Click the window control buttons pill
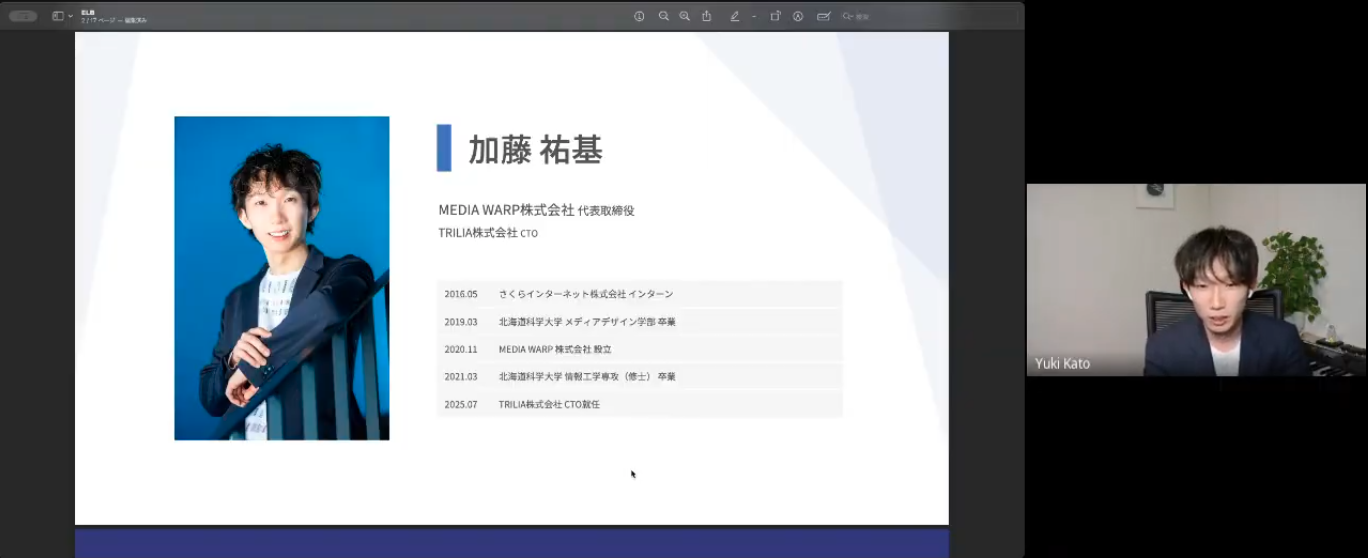 (x=23, y=16)
